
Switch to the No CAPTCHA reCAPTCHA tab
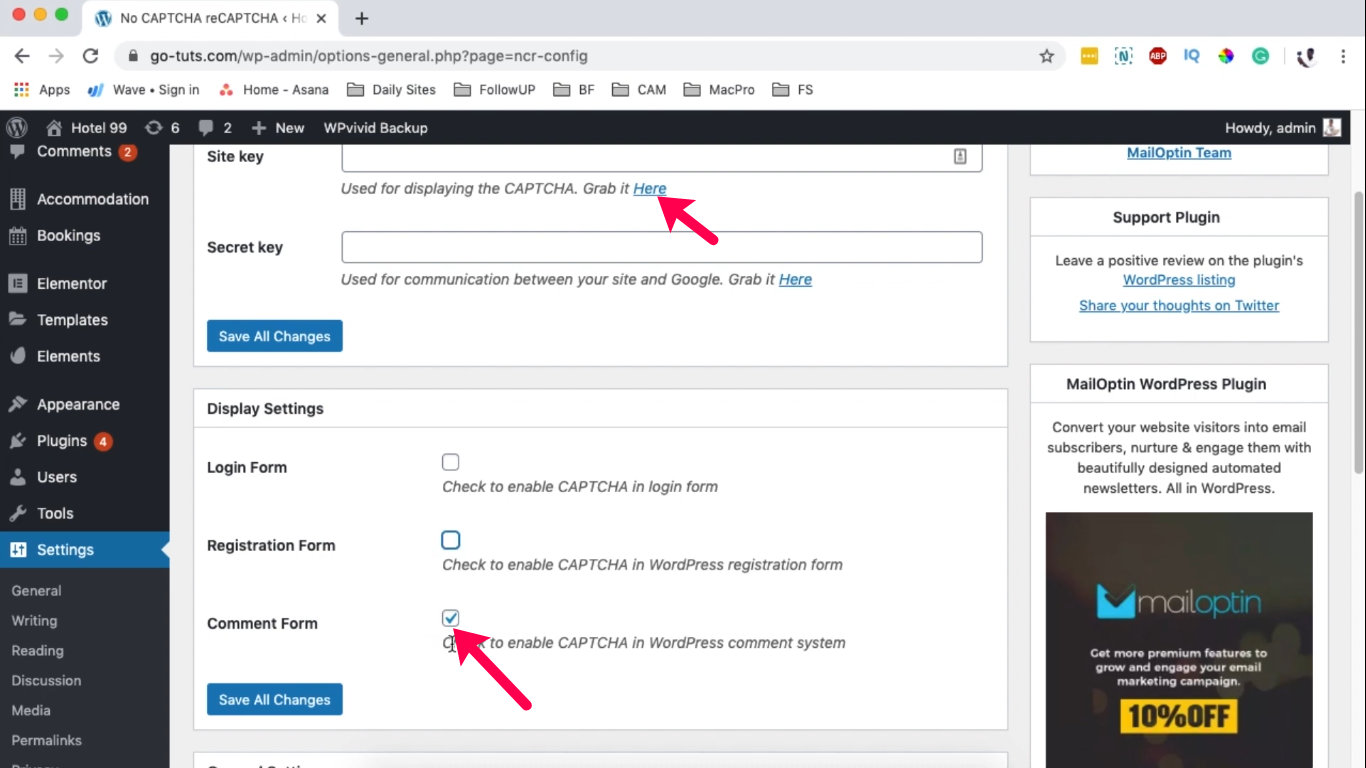pyautogui.click(x=212, y=18)
